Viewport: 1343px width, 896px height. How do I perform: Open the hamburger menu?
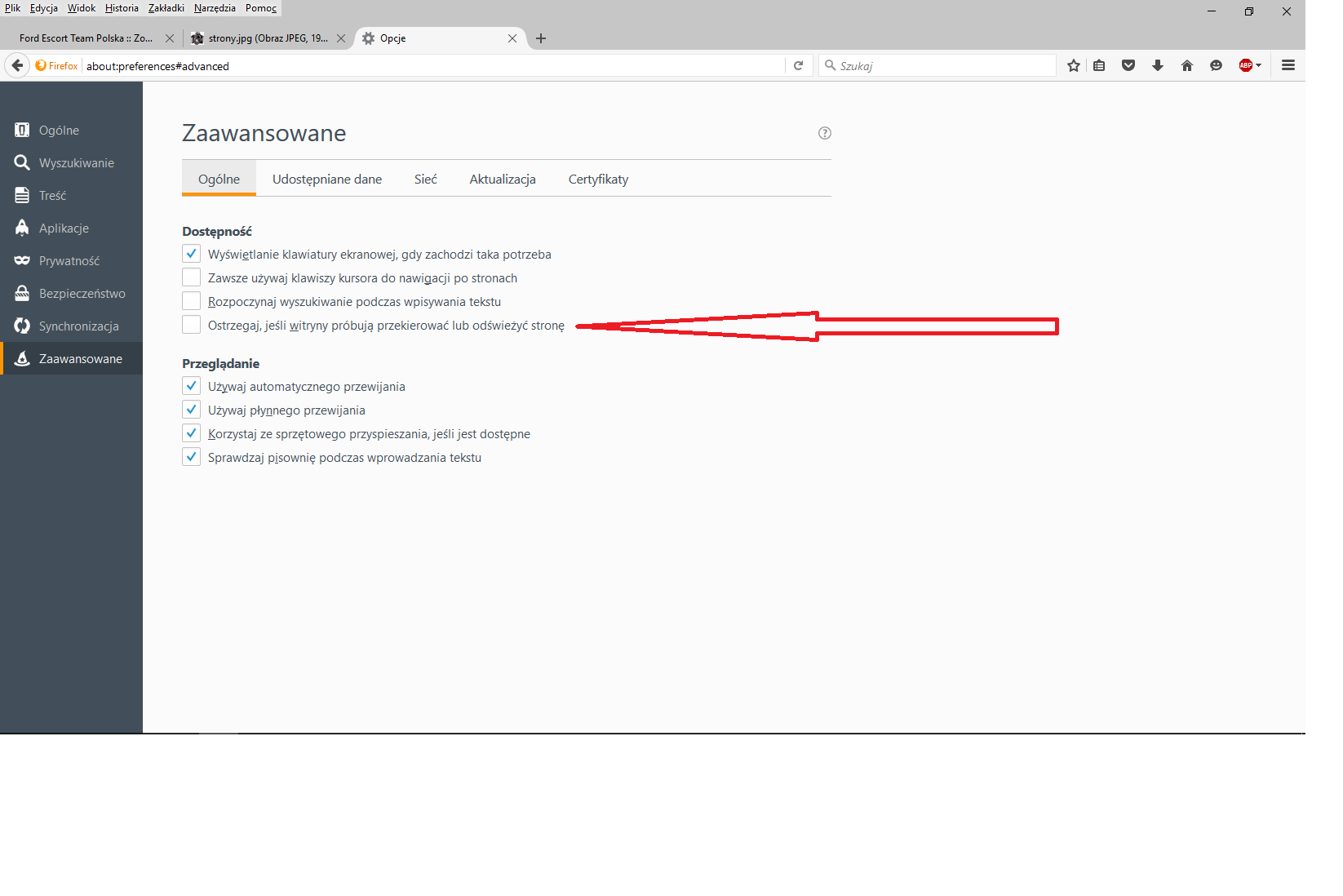pyautogui.click(x=1288, y=66)
